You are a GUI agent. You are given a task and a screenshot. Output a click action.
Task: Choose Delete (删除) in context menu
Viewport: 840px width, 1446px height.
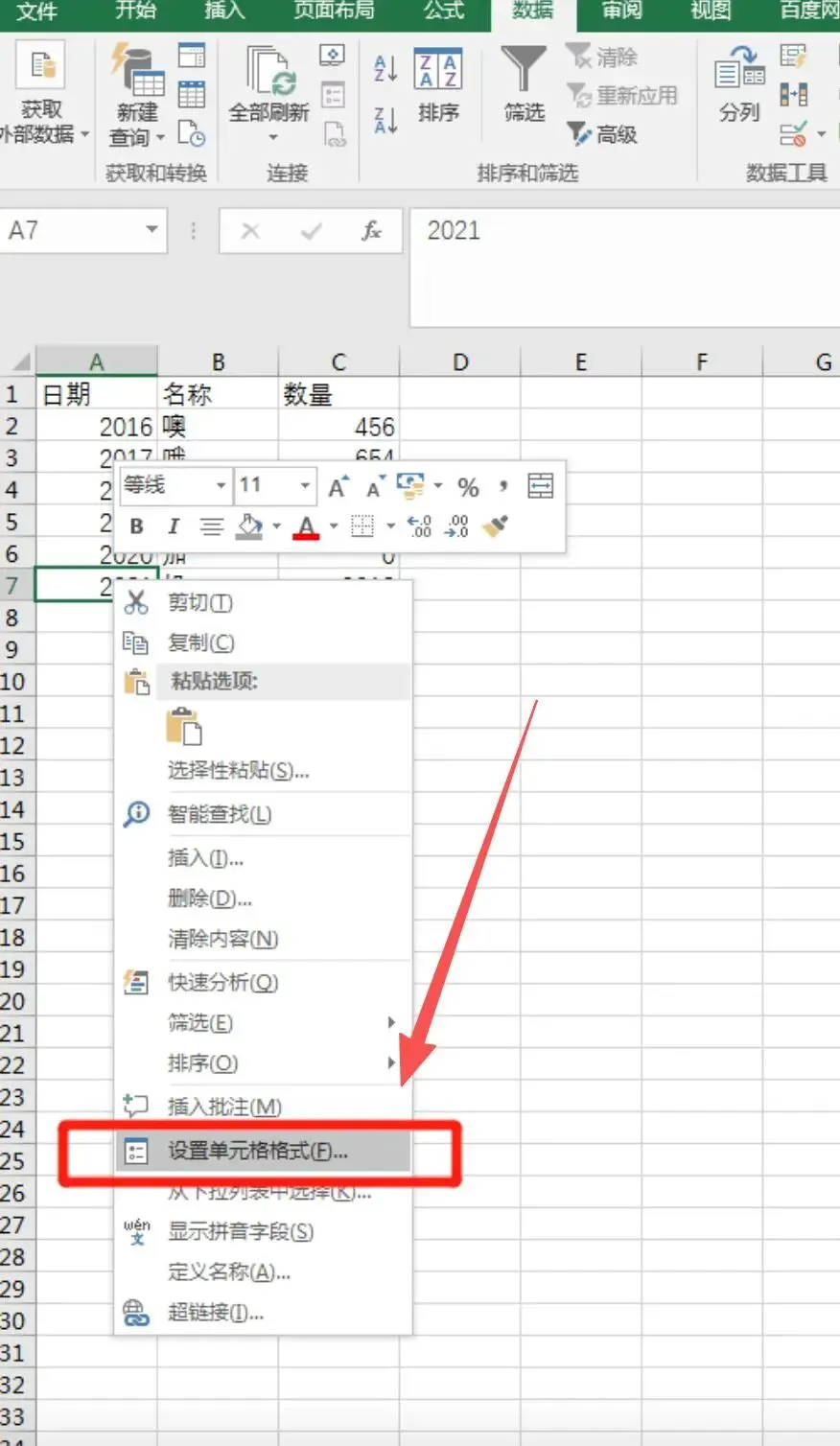pos(263,898)
